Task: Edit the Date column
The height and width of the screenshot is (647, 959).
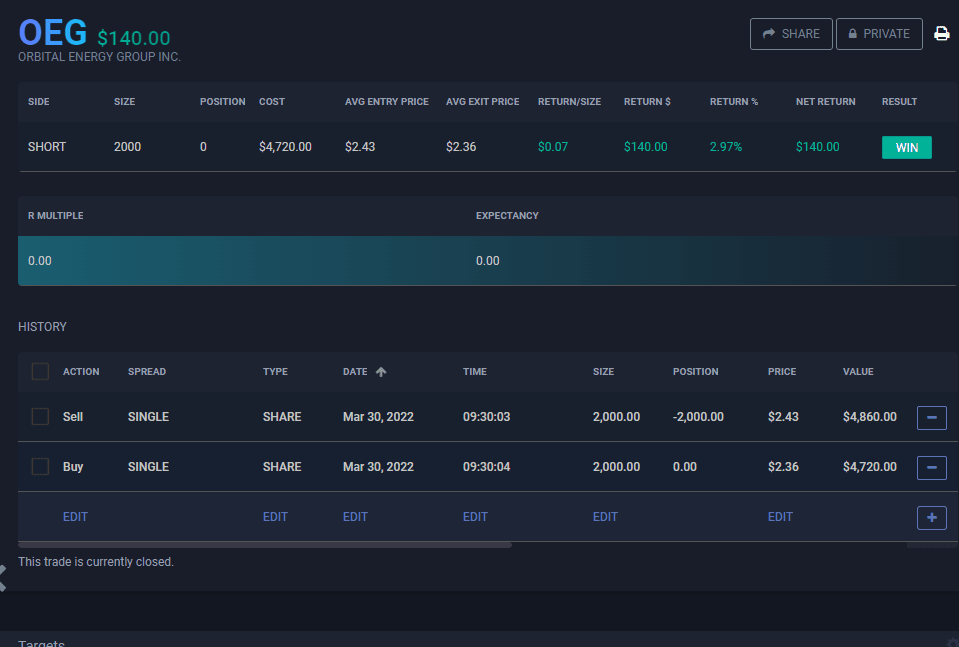Action: point(355,517)
